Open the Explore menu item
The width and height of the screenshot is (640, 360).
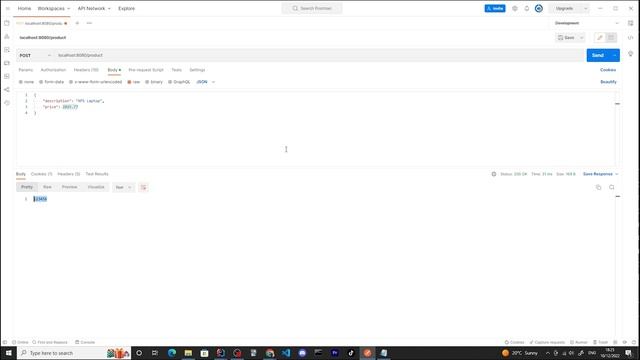click(127, 9)
